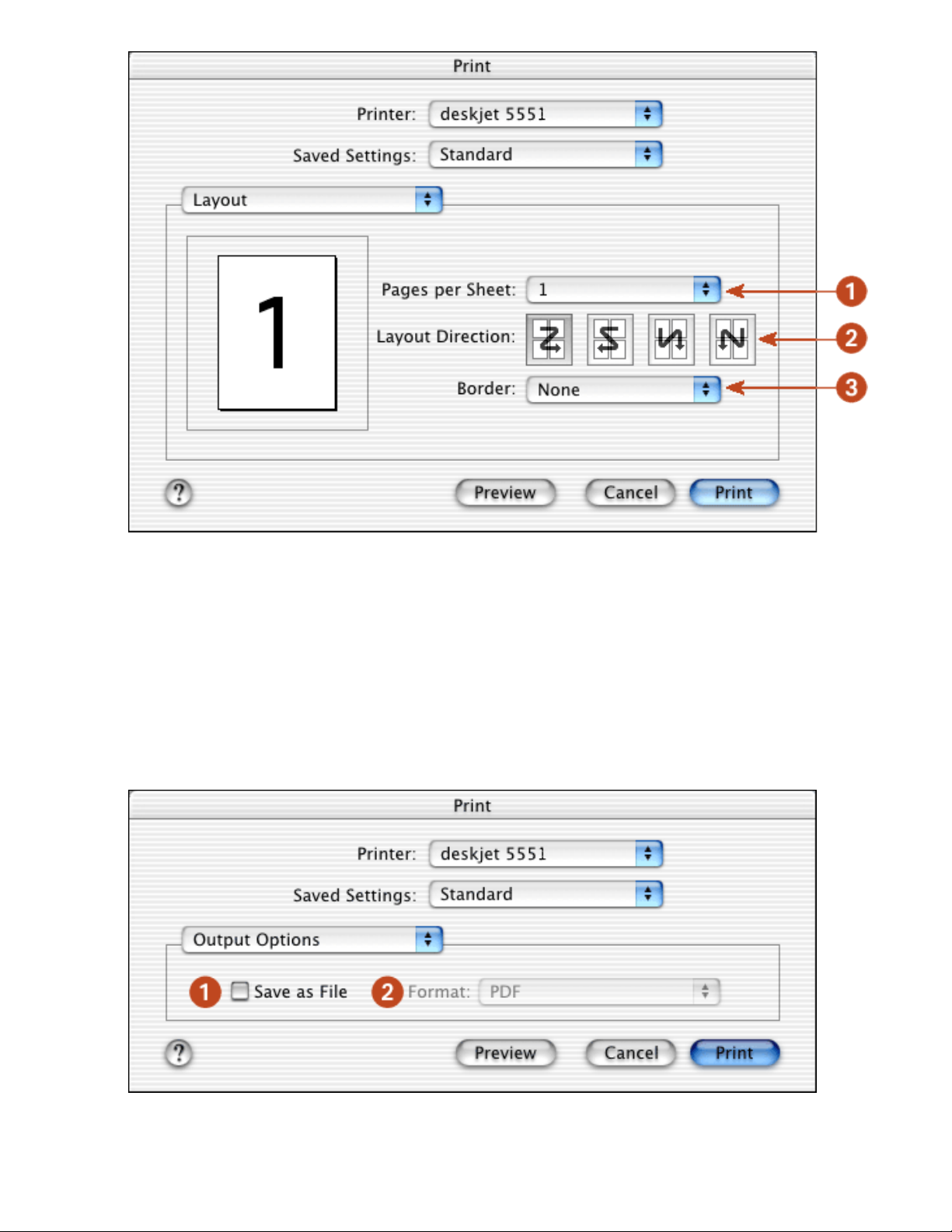Screen dimensions: 952x1232
Task: Select the Z-shaped left-to-right layout direction
Action: click(x=549, y=339)
